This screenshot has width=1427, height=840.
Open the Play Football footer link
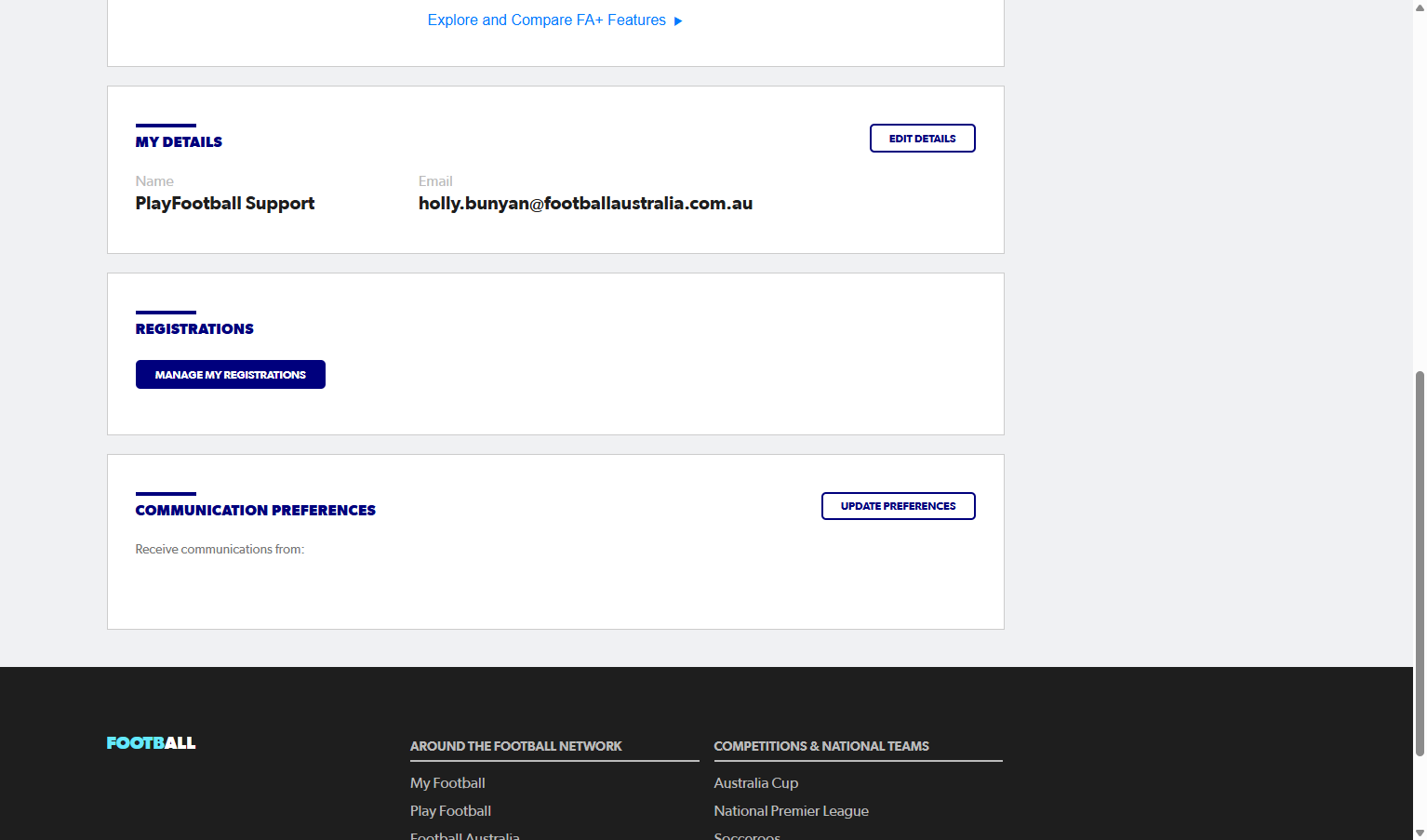(x=450, y=811)
